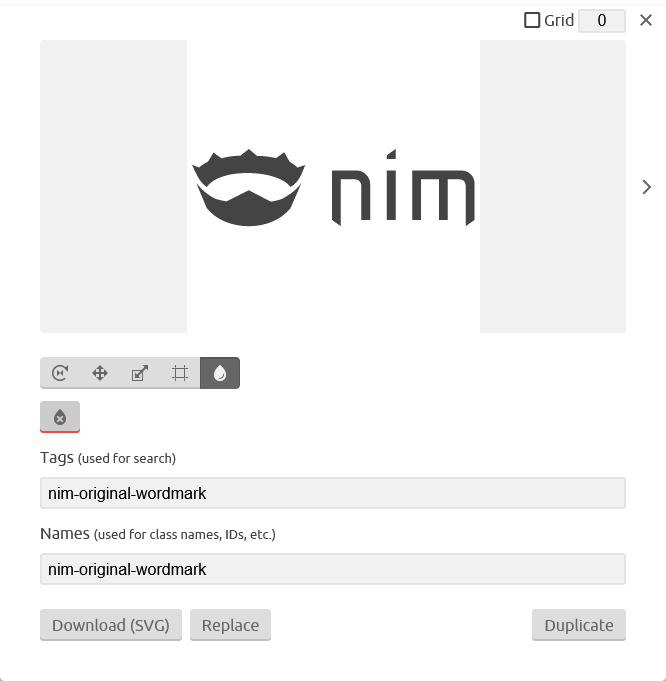Click the Duplicate button
Viewport: 666px width, 681px height.
click(579, 625)
